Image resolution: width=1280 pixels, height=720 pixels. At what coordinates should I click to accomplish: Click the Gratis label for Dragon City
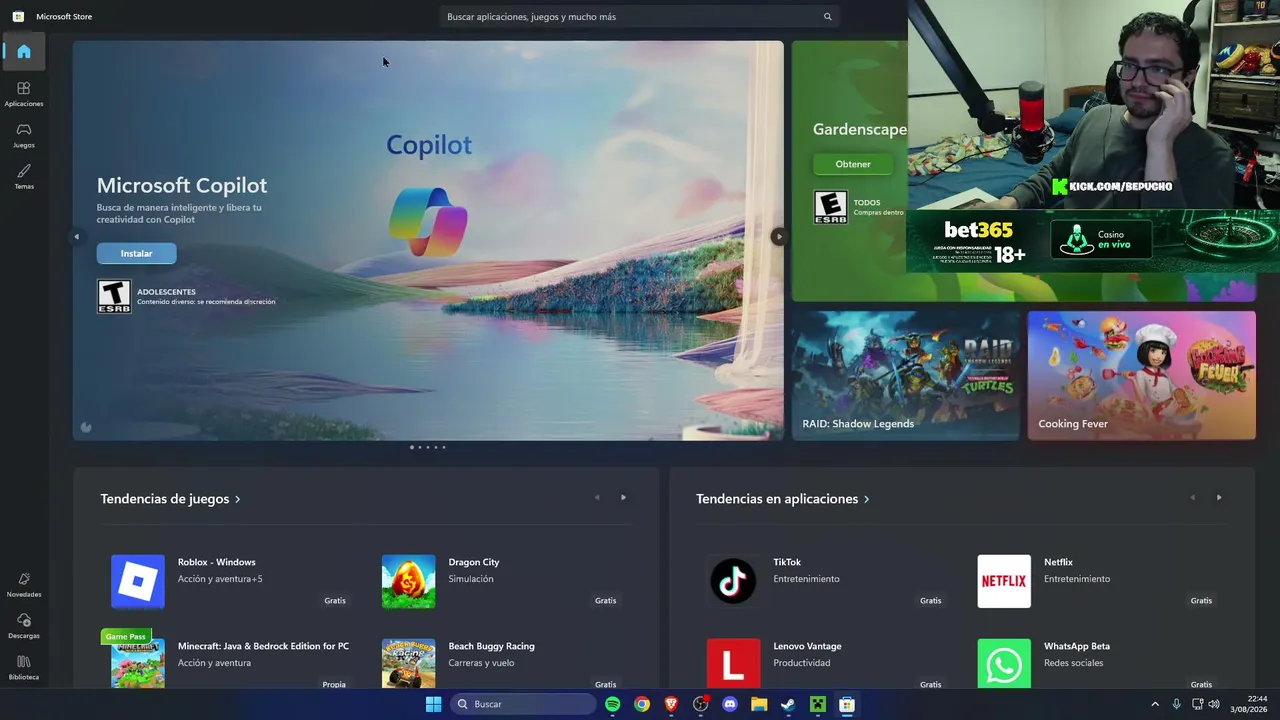point(605,601)
